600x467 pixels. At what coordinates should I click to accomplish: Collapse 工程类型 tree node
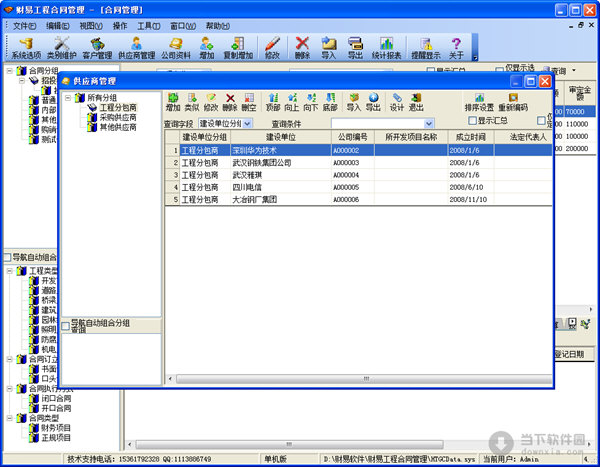tap(10, 271)
